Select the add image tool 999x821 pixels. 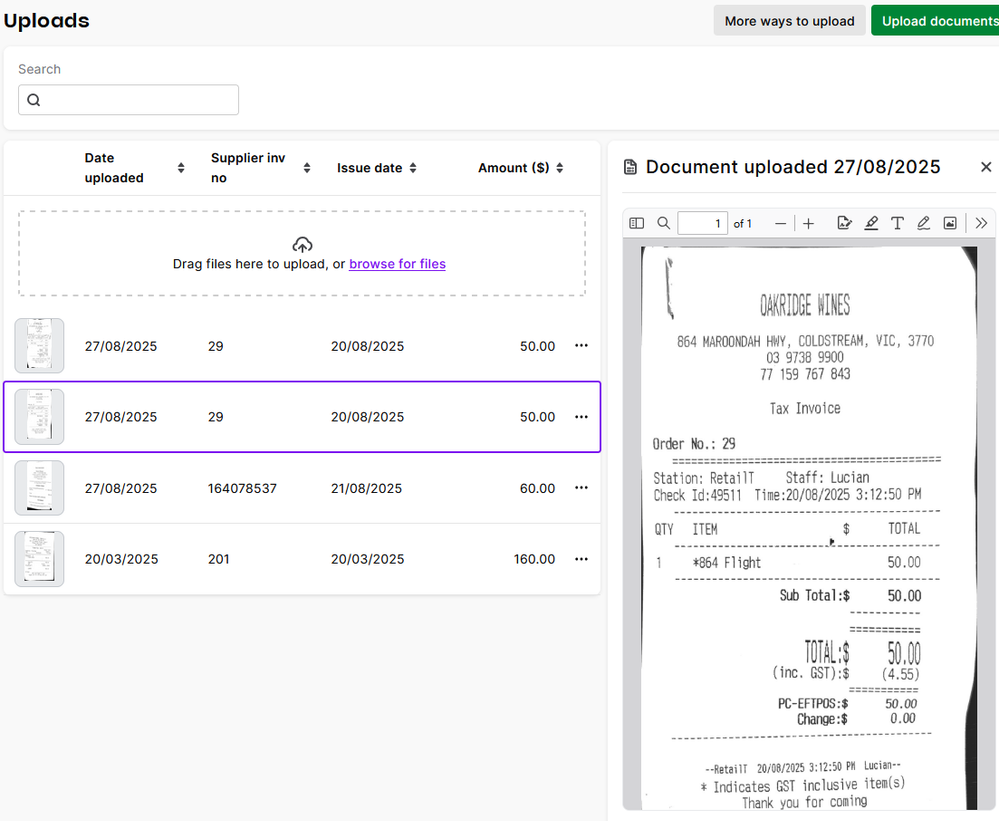(x=950, y=223)
